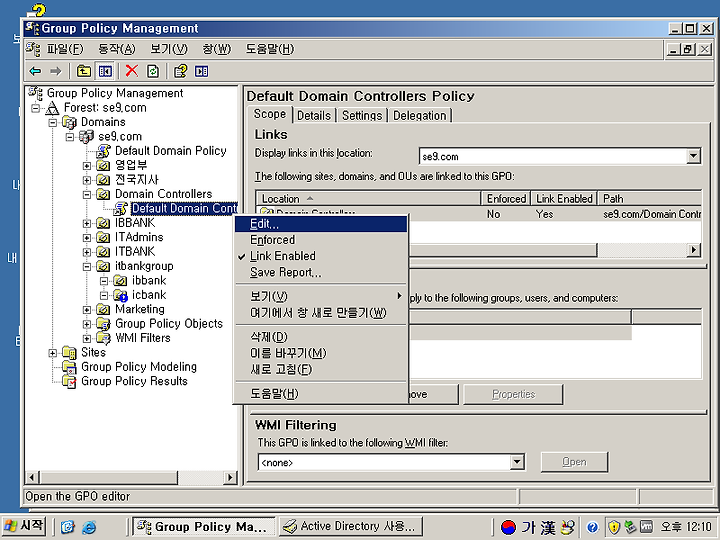Image resolution: width=720 pixels, height=540 pixels.
Task: Click the se9.com domain server icon
Action: point(86,136)
